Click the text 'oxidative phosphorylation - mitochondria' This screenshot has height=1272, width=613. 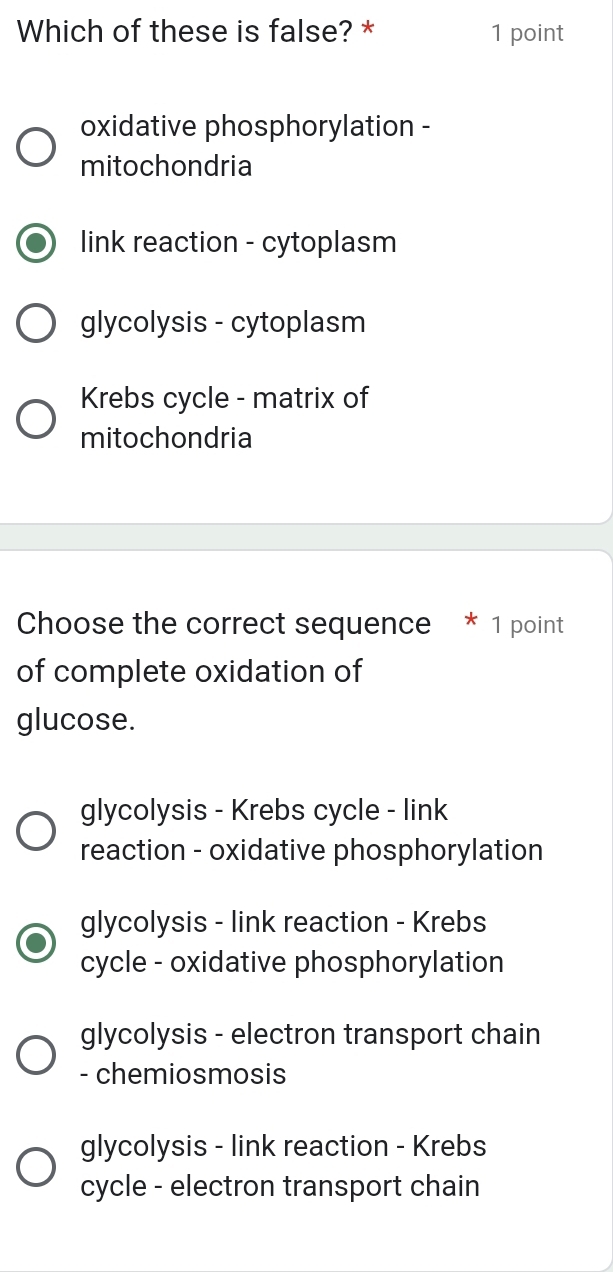pos(256,145)
